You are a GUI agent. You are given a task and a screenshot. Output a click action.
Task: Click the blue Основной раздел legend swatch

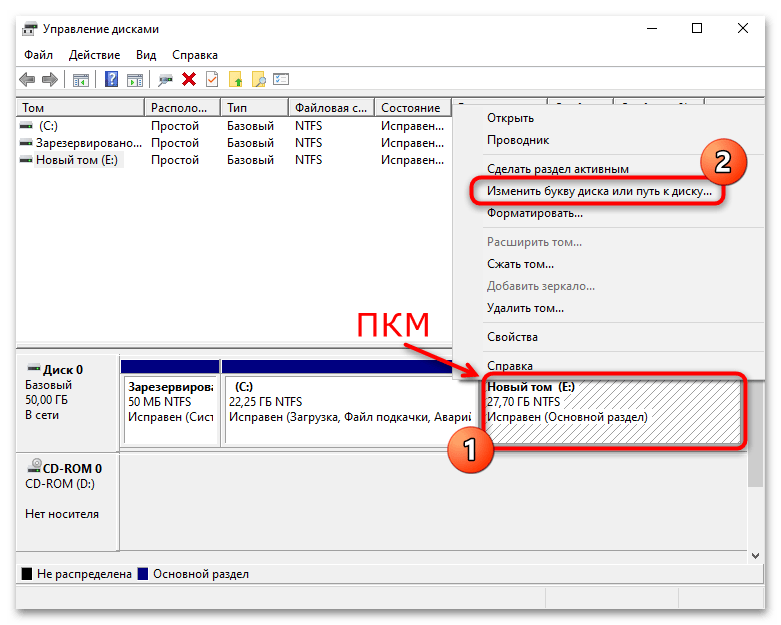tap(143, 574)
